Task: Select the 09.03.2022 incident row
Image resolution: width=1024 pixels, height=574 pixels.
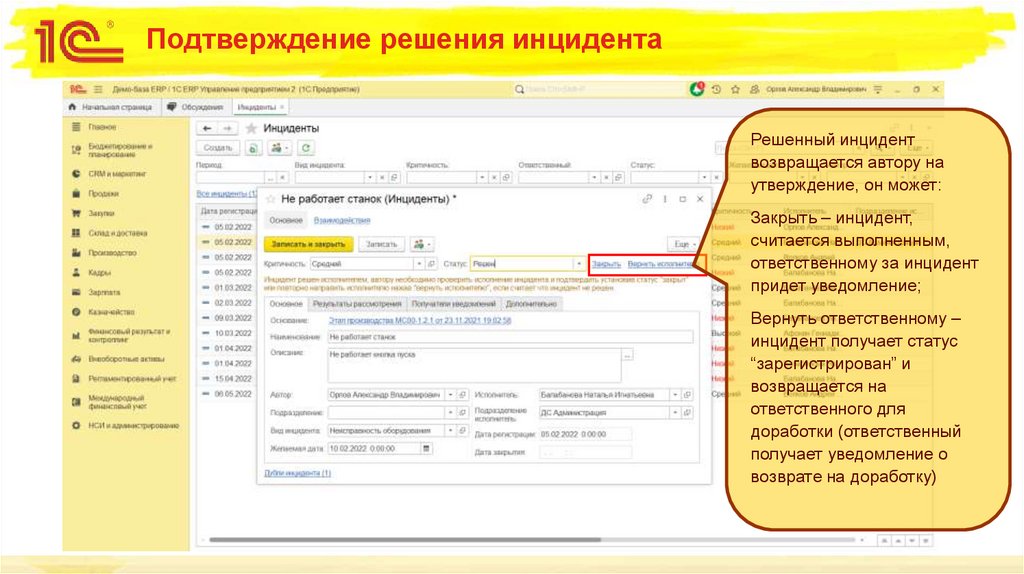Action: (227, 319)
